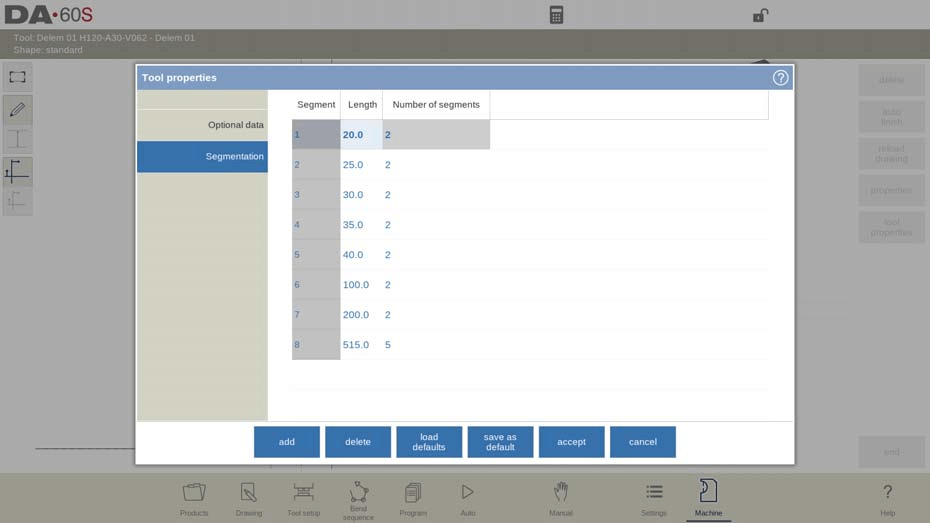This screenshot has height=523, width=930.
Task: Click the load defaults button
Action: [429, 442]
